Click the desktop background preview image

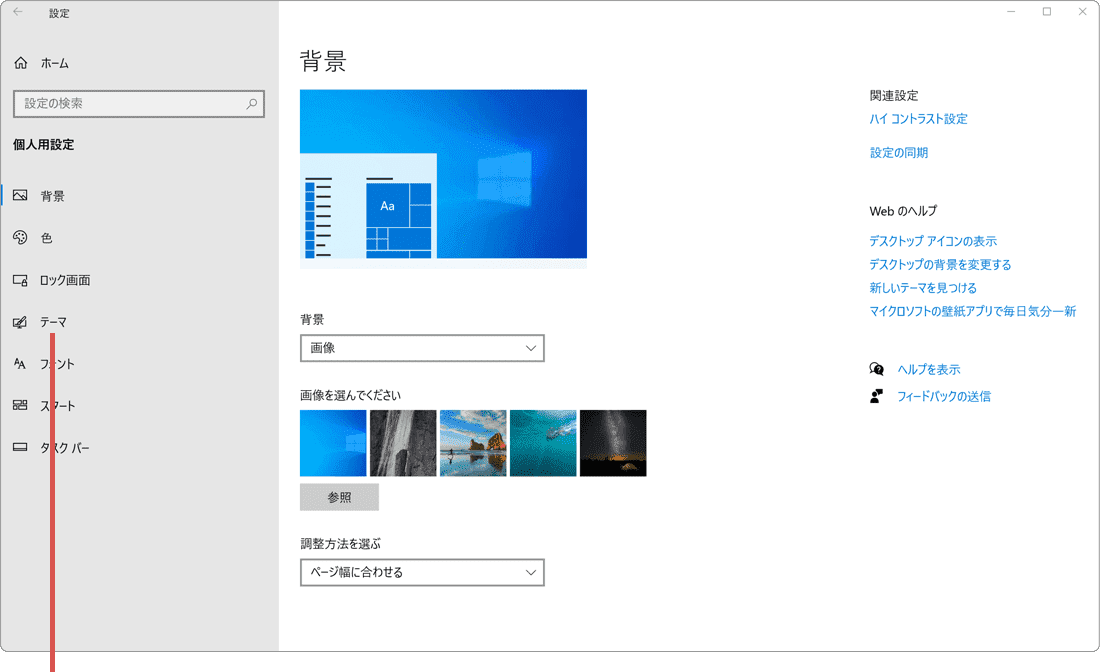443,179
